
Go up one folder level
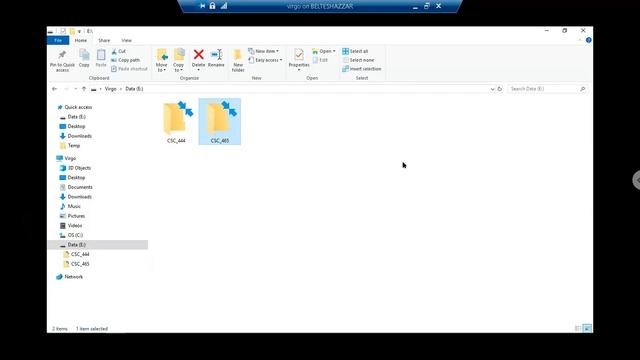tap(84, 89)
